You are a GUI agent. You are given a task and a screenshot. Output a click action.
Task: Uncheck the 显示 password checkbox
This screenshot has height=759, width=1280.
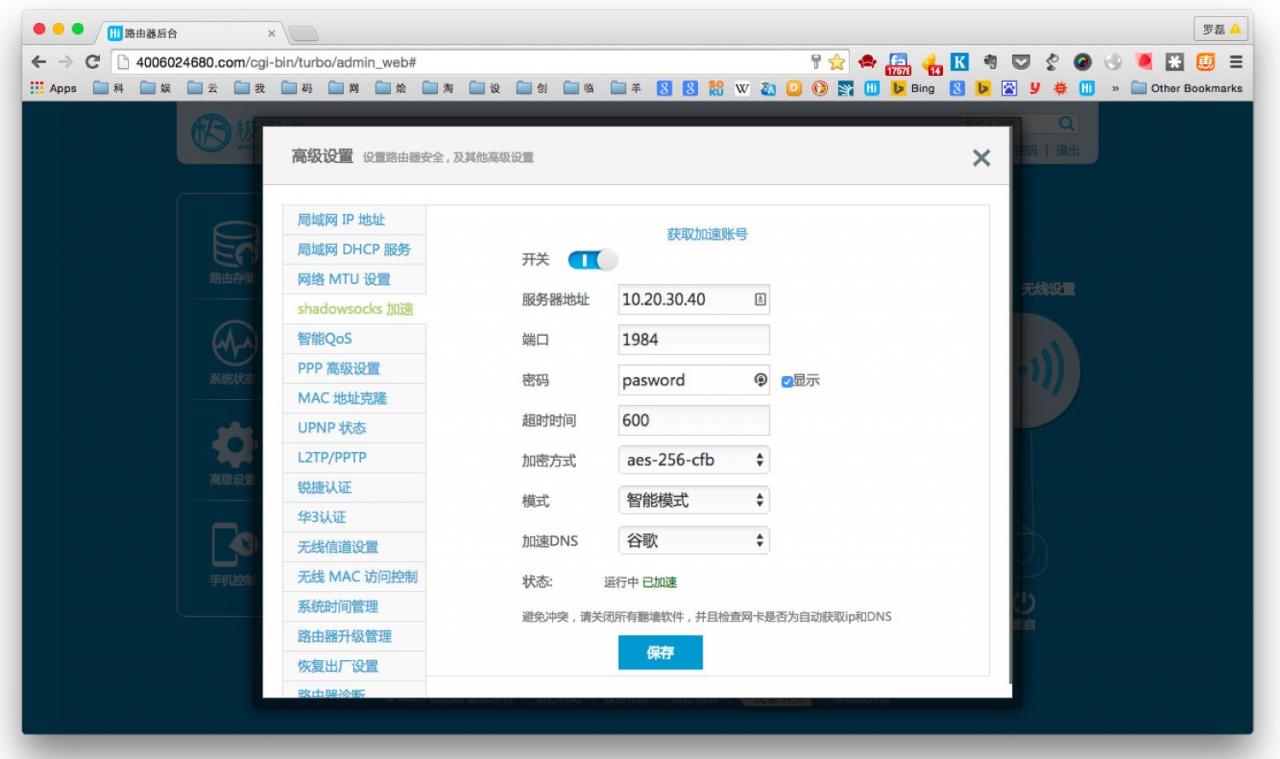pyautogui.click(x=787, y=381)
